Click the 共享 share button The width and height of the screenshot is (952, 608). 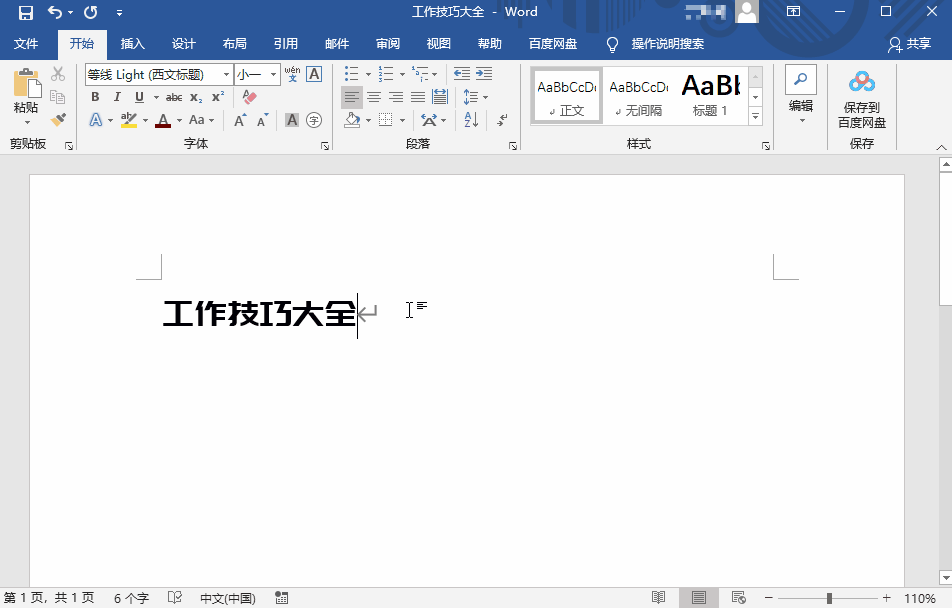click(910, 44)
